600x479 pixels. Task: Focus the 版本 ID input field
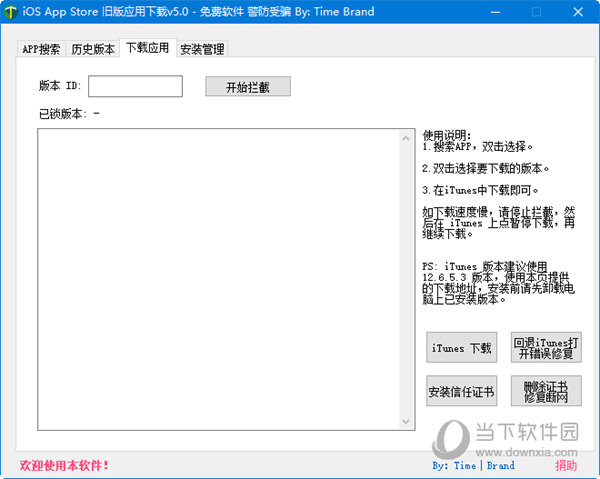tap(135, 86)
